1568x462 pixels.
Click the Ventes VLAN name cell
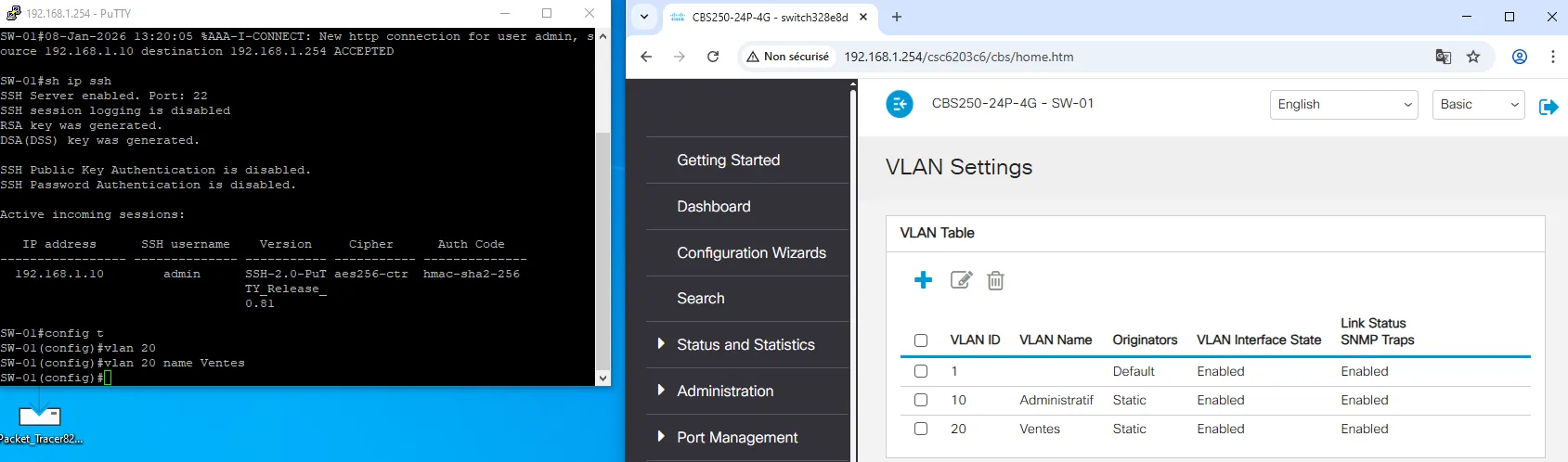[x=1040, y=429]
